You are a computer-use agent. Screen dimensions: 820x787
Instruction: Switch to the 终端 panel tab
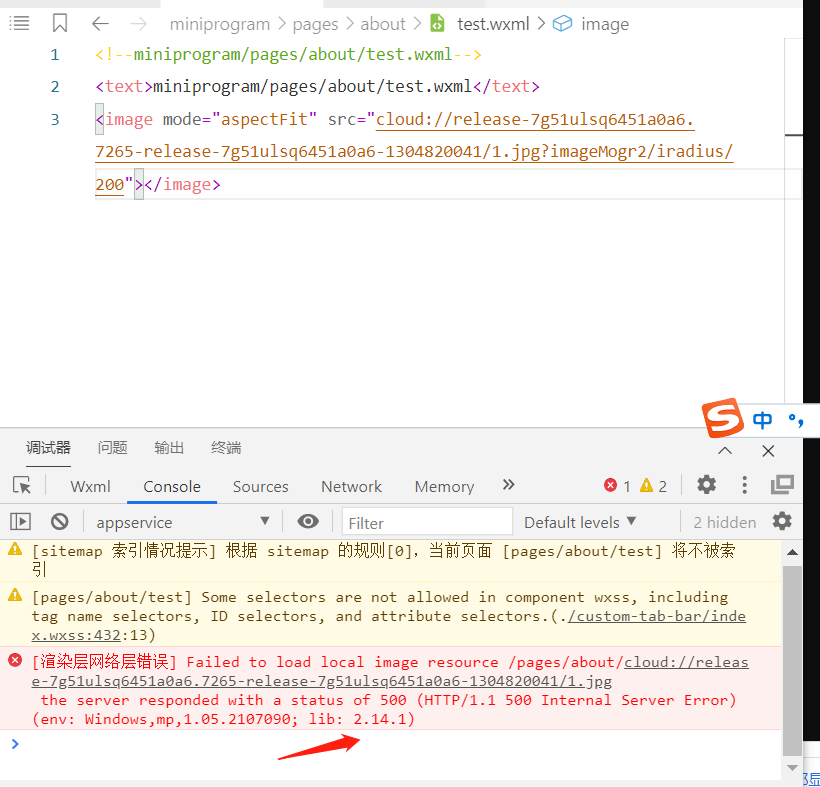226,448
